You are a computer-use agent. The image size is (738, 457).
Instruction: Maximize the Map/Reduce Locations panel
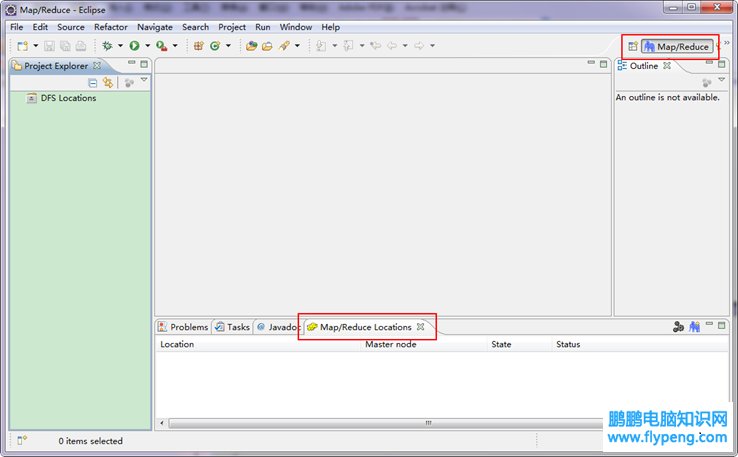722,325
